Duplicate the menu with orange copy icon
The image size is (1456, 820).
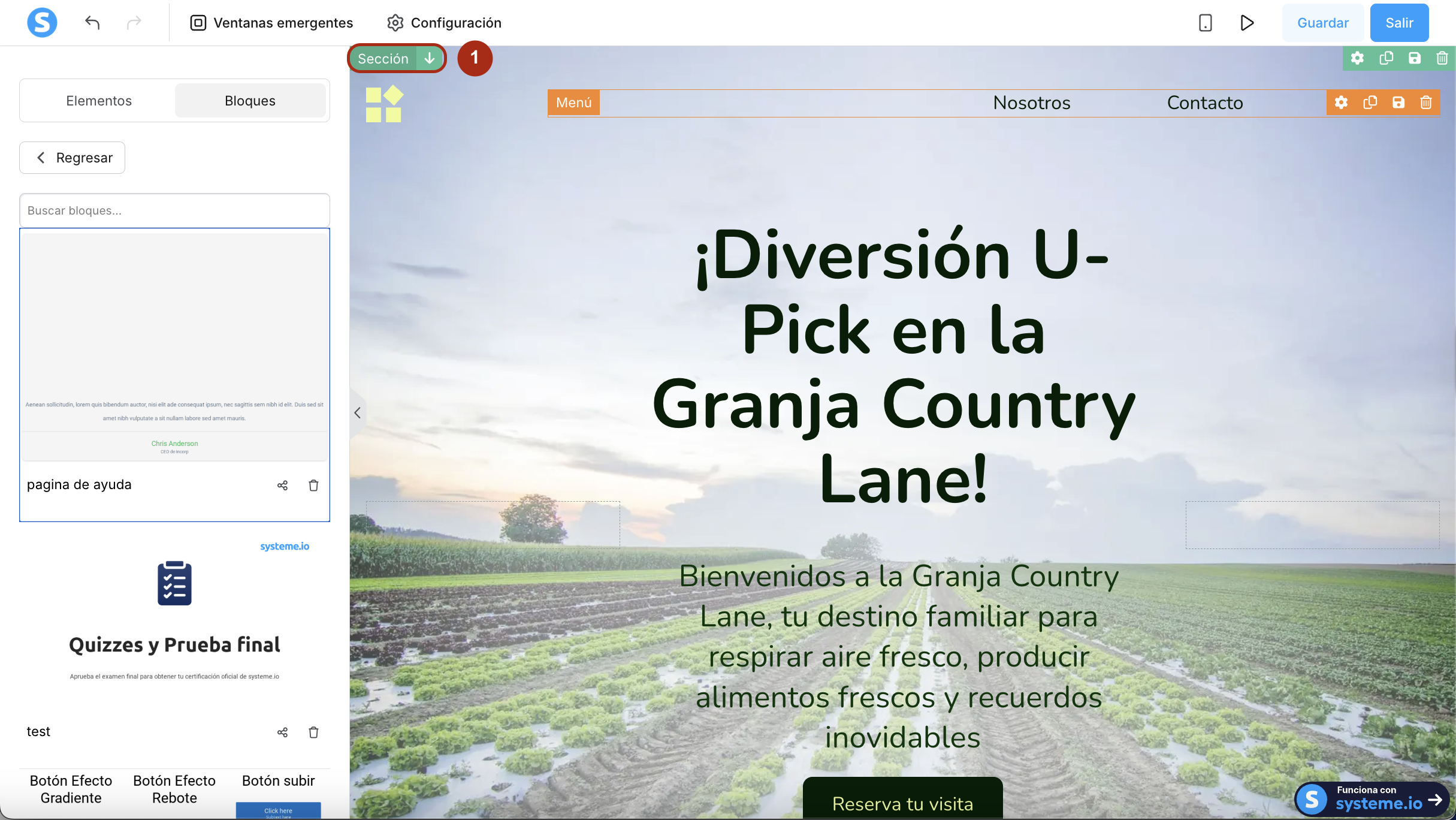(1370, 103)
